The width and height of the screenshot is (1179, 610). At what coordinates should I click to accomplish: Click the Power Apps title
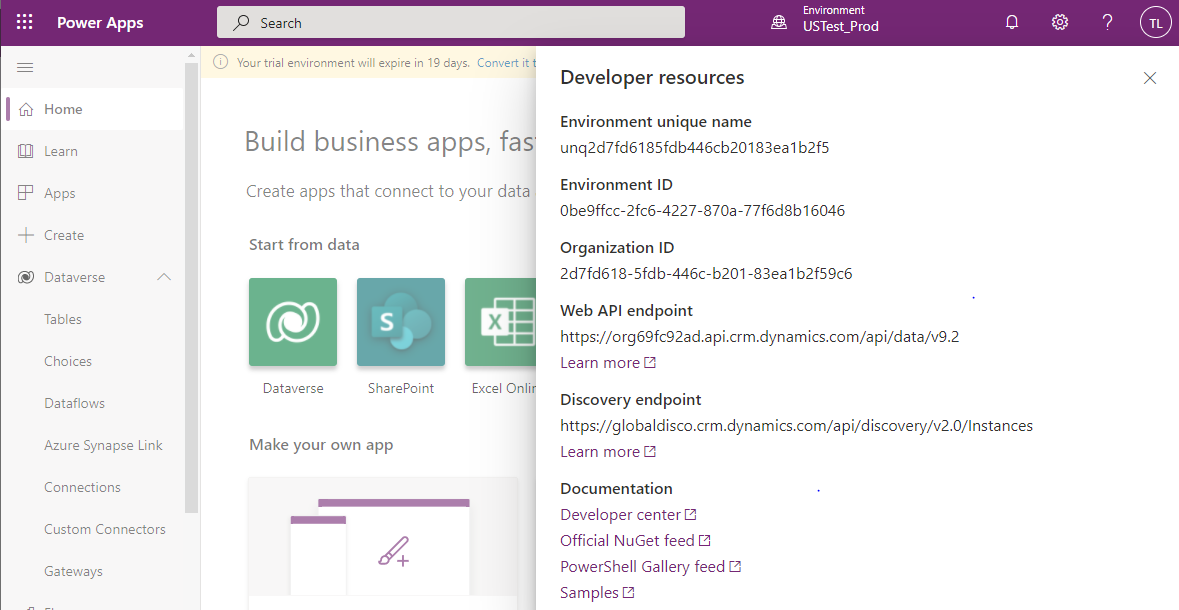100,23
